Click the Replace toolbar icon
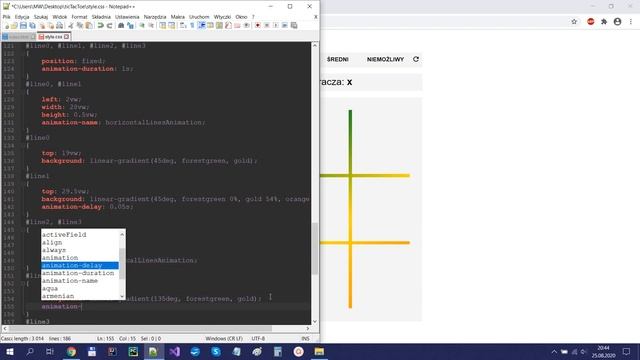The height and width of the screenshot is (360, 640). (130, 26)
